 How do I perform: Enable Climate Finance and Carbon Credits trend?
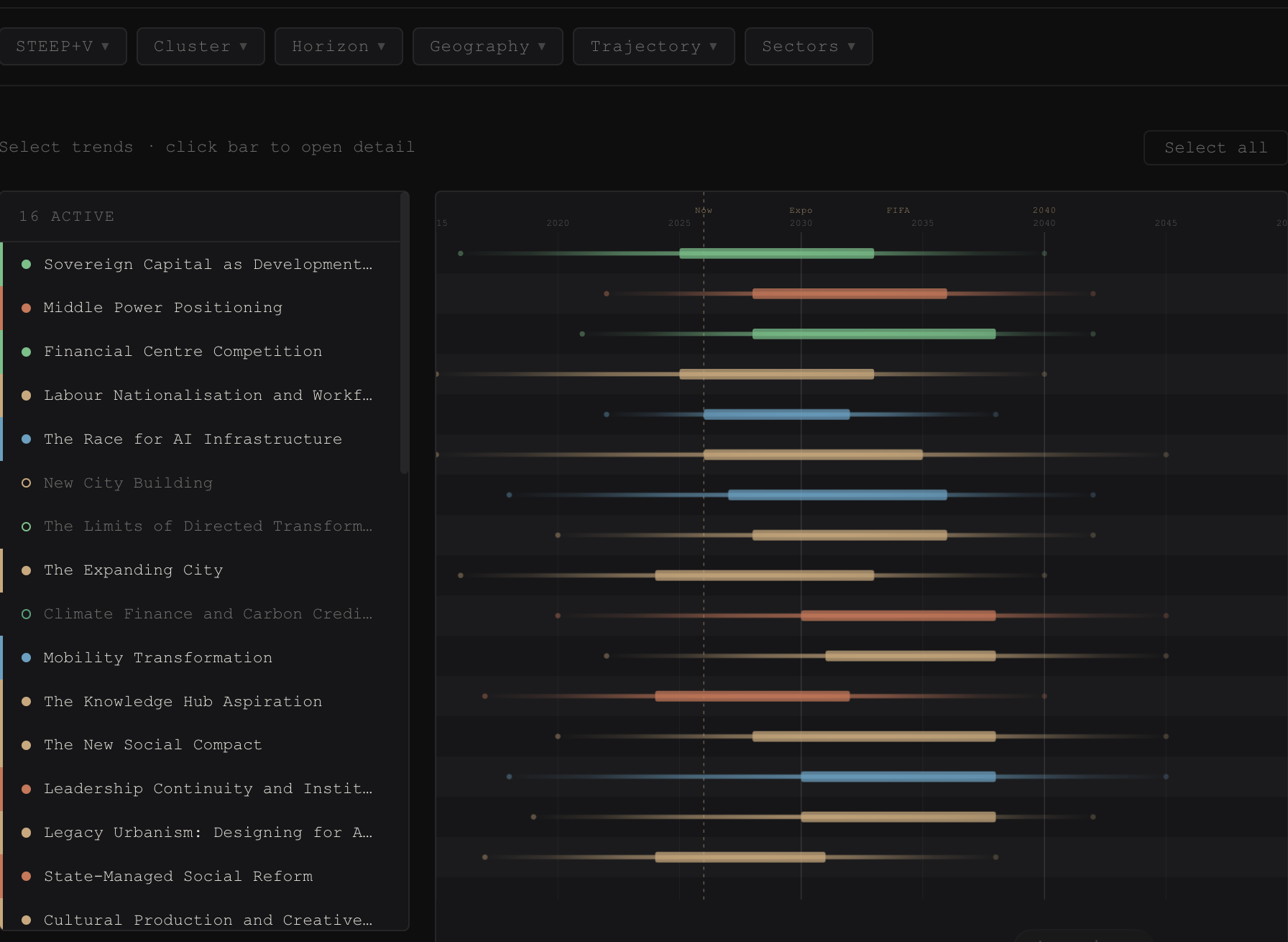point(201,614)
